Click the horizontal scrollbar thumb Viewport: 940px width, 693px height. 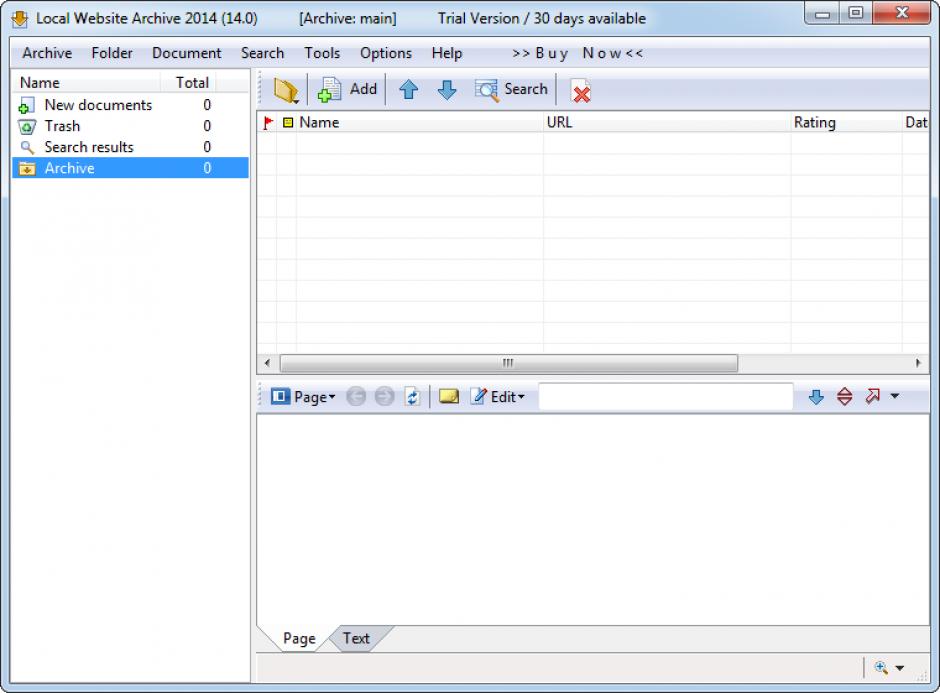[508, 363]
